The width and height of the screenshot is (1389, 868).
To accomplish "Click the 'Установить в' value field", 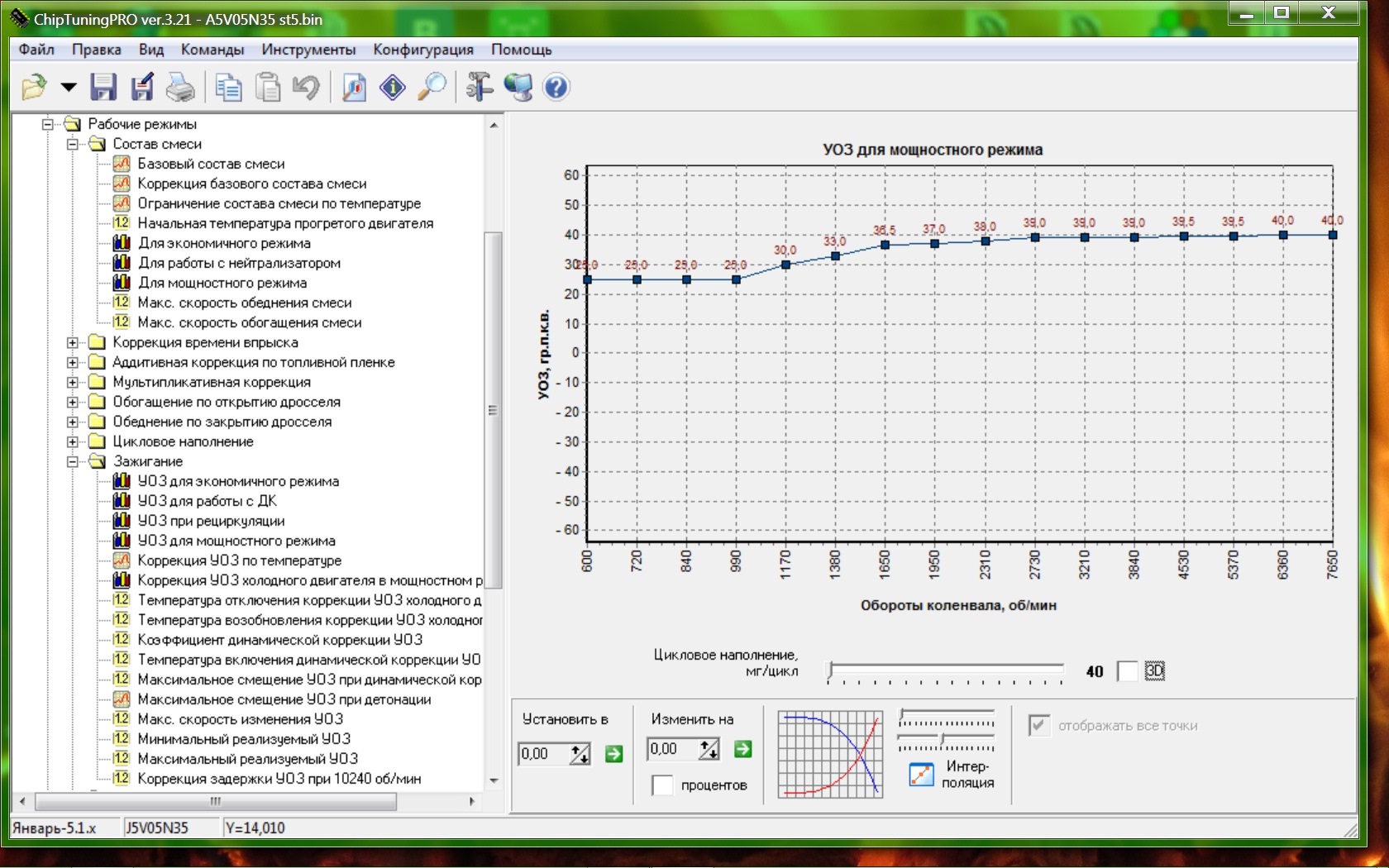I will (x=544, y=754).
